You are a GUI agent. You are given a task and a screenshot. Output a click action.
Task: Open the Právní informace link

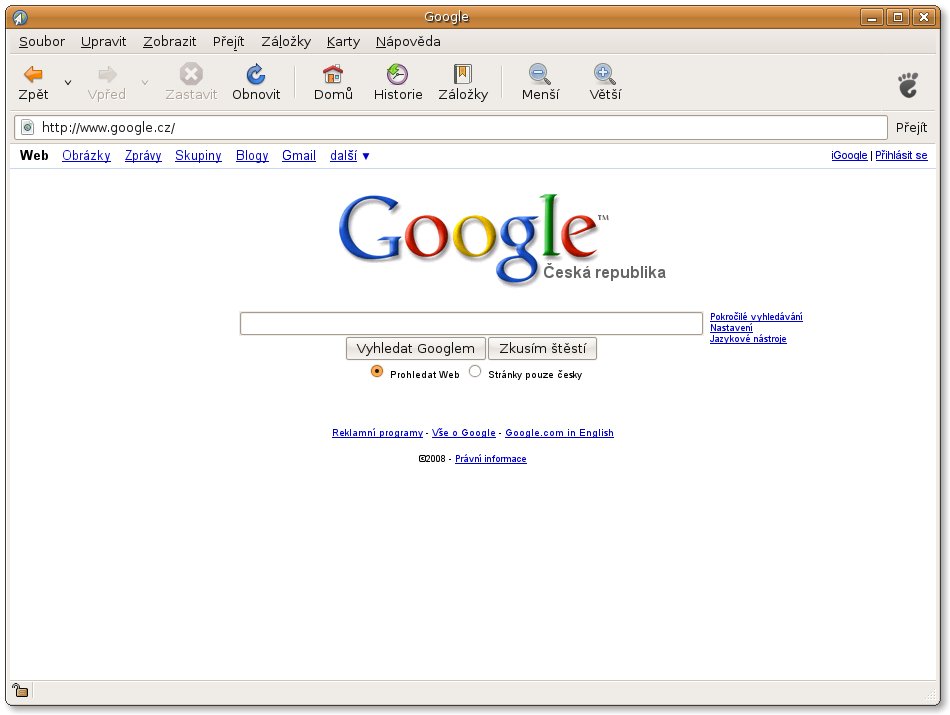(x=491, y=459)
